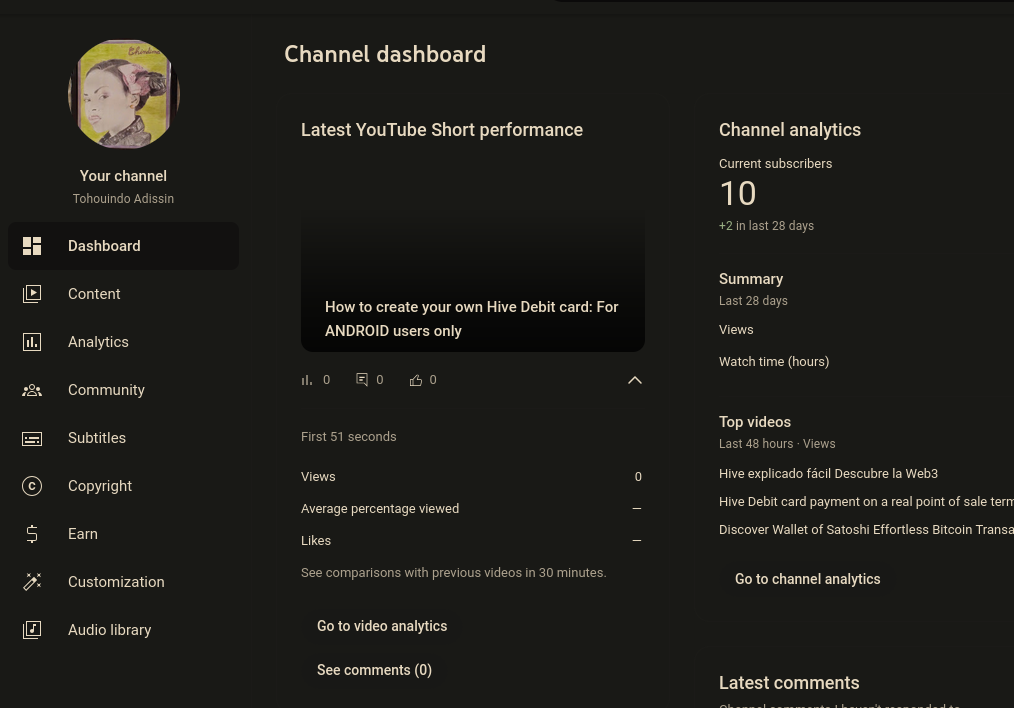The image size is (1014, 708).
Task: Open Hive Debit card payment top video
Action: (x=867, y=502)
